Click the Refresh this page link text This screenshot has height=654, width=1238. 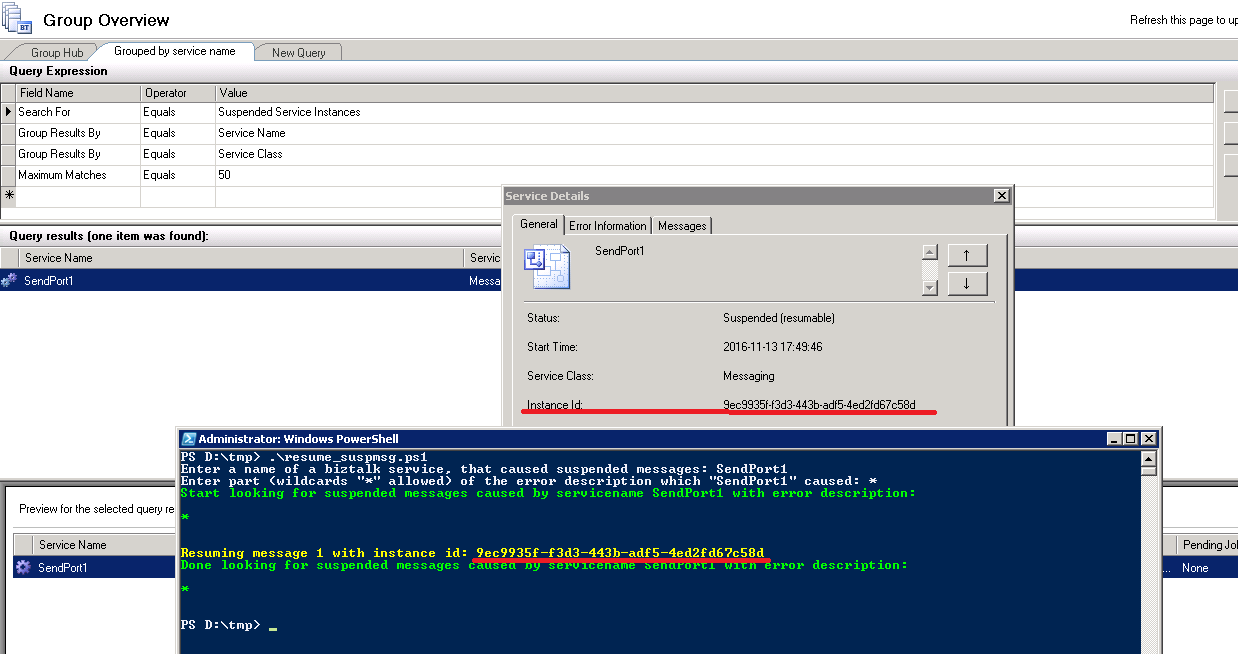1184,20
